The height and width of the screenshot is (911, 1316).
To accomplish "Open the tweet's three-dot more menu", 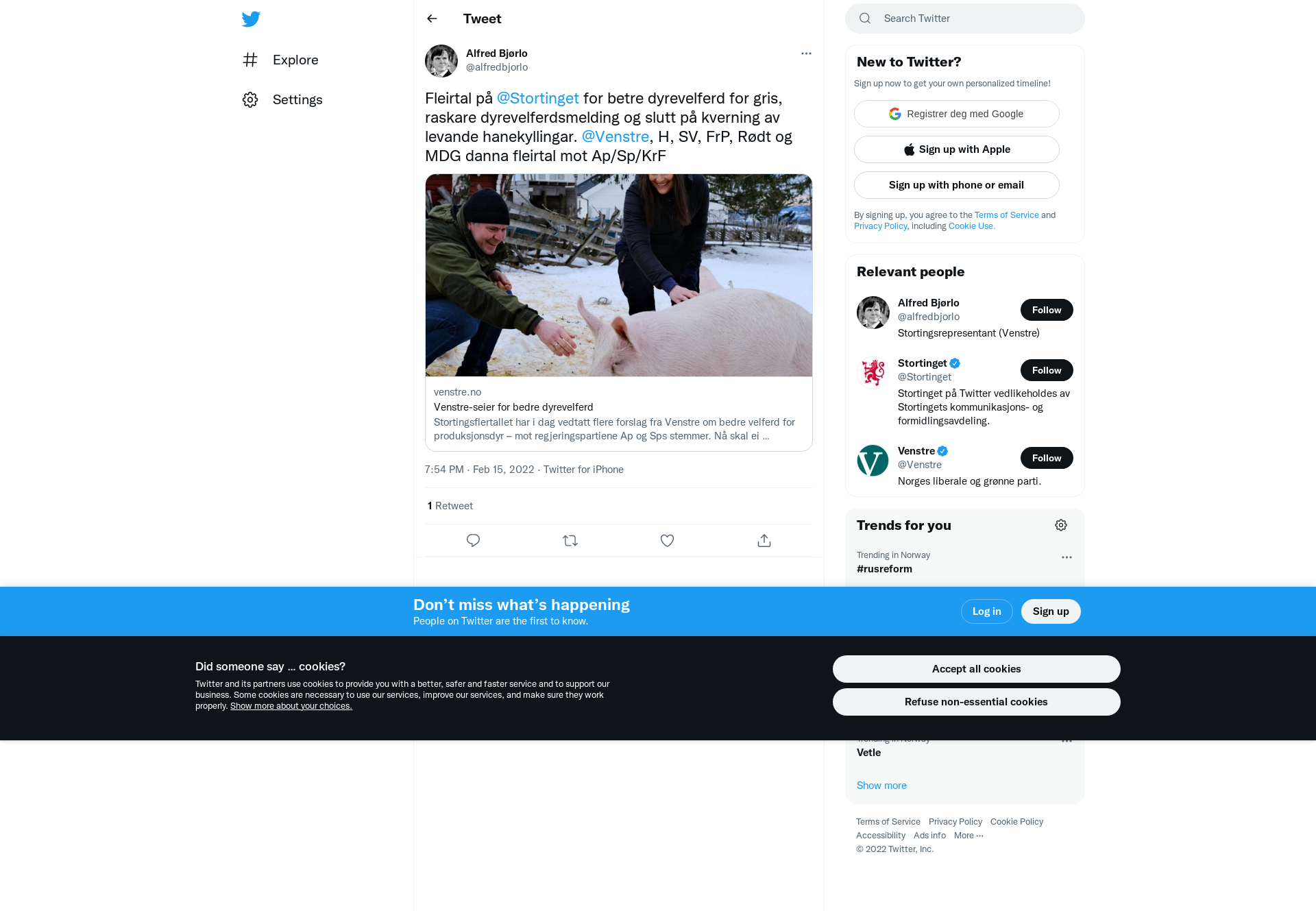I will pyautogui.click(x=806, y=53).
